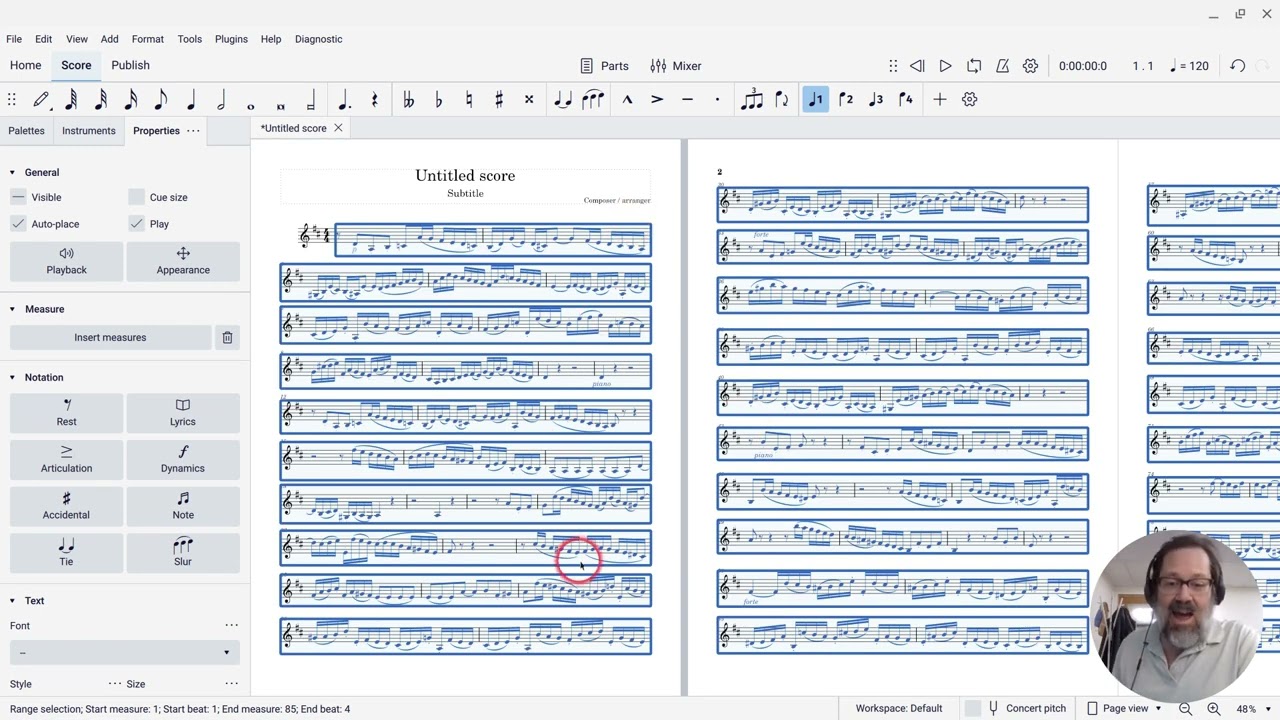Viewport: 1280px width, 720px height.
Task: Switch to voice 3
Action: (x=876, y=99)
